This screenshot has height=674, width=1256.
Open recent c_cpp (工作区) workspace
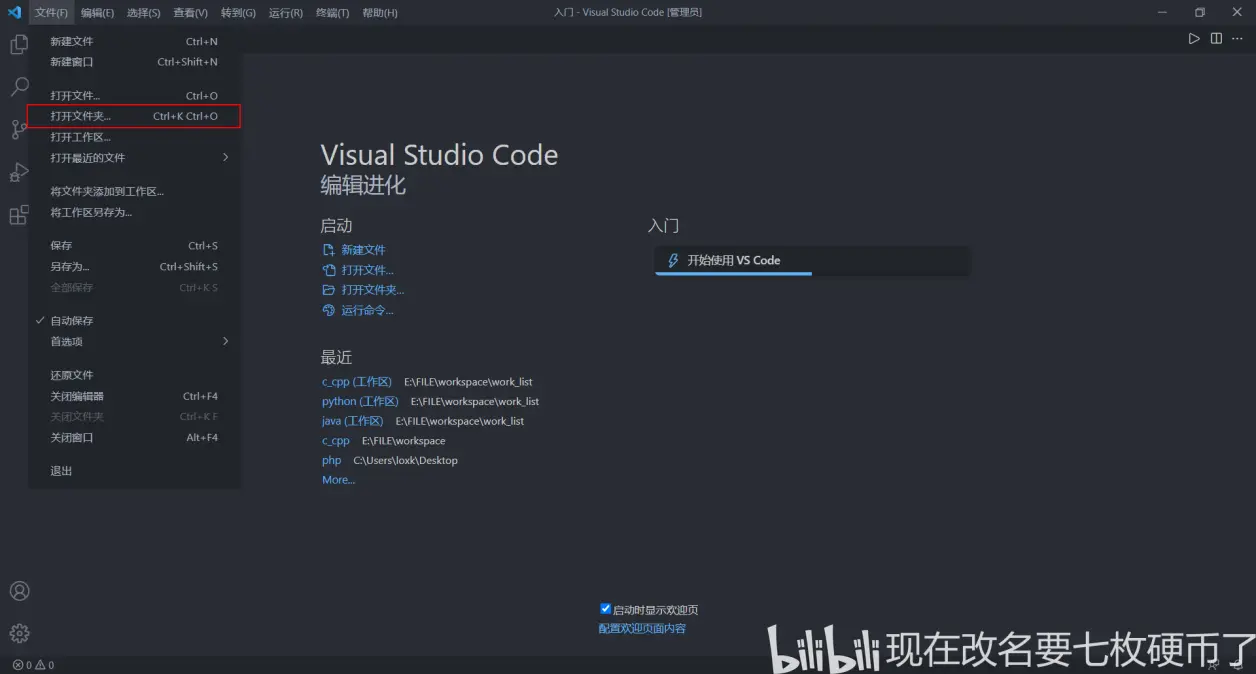coord(357,382)
